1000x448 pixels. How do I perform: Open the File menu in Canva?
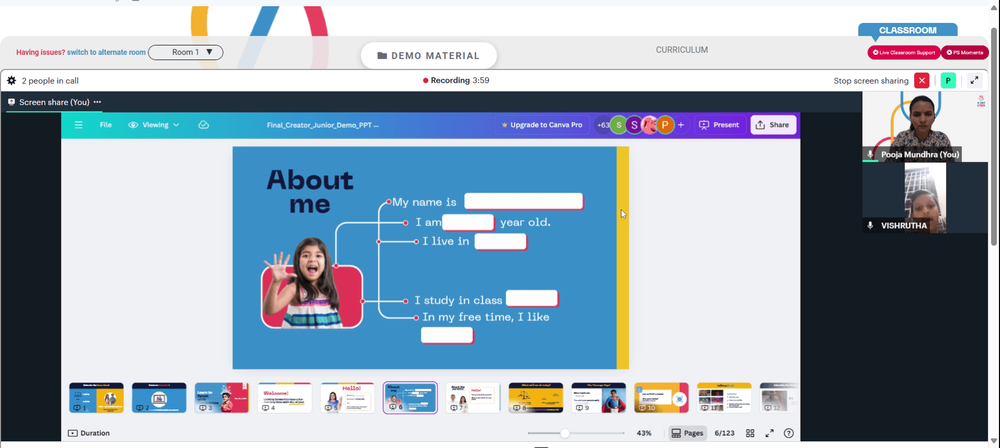pyautogui.click(x=106, y=125)
